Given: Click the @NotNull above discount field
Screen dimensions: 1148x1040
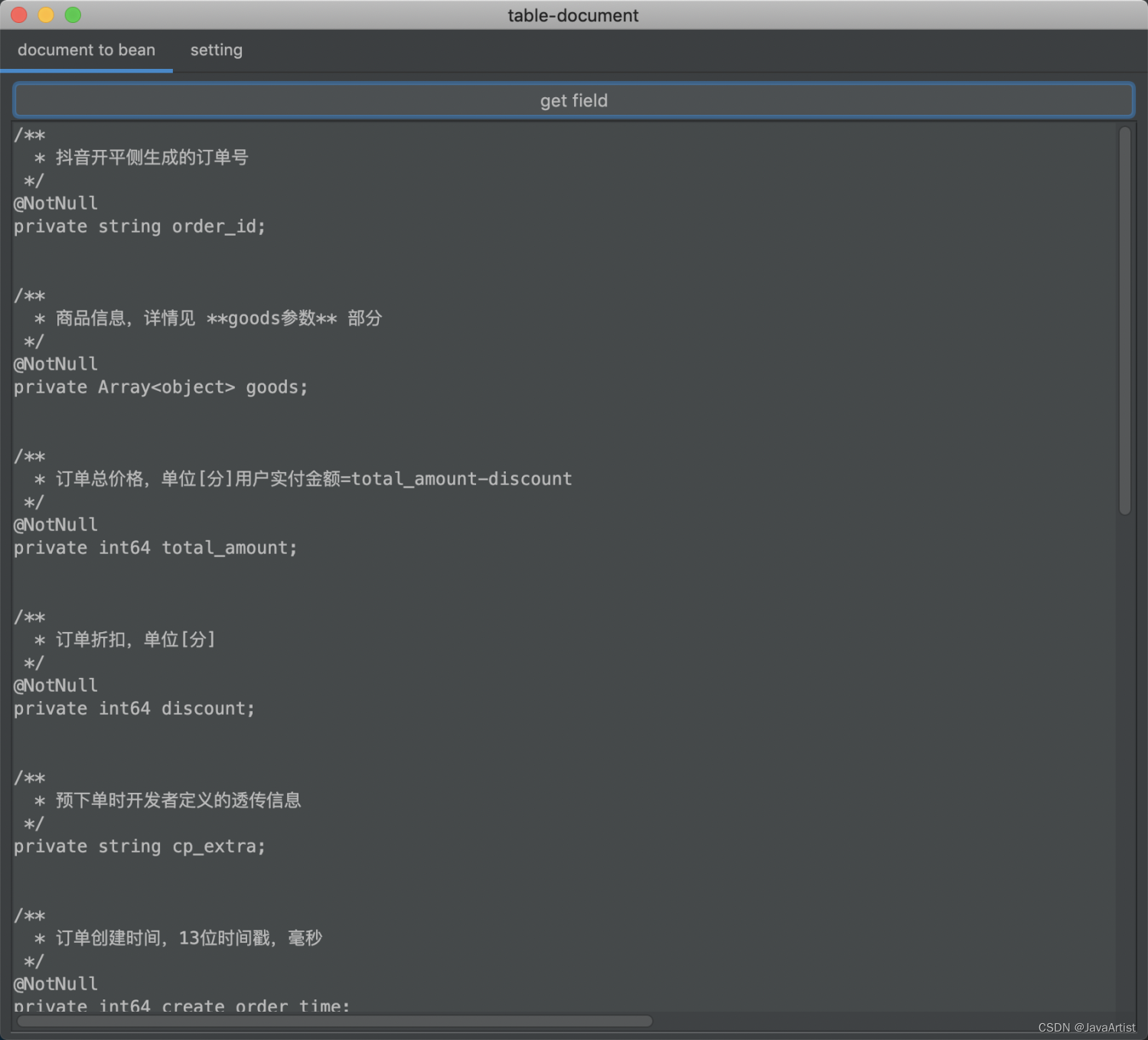Looking at the screenshot, I should point(56,686).
